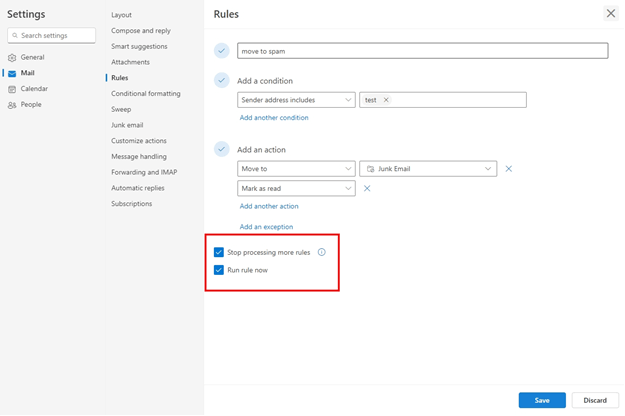Show info about stop processing rules
625x416 pixels.
(322, 252)
